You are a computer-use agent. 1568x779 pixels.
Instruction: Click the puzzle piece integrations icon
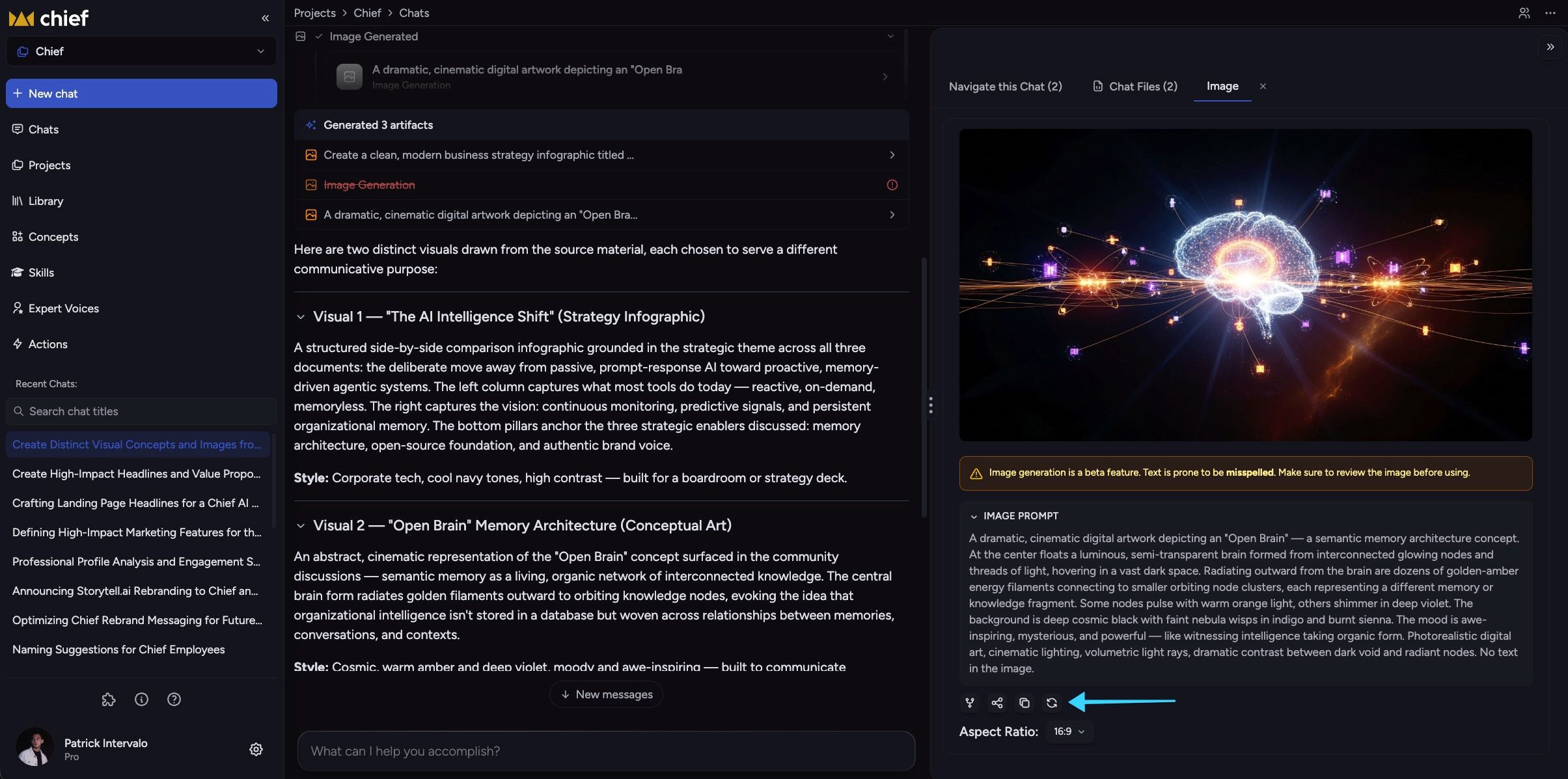click(x=109, y=699)
